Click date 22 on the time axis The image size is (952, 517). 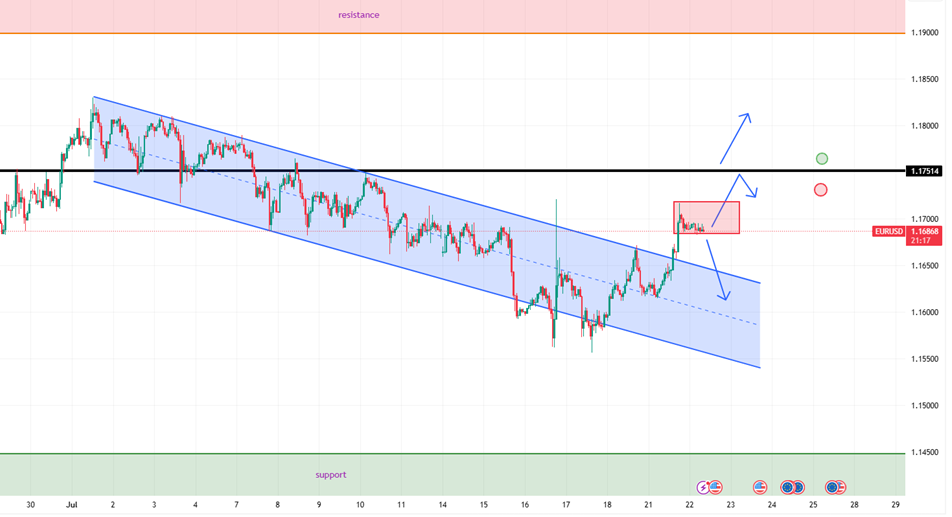(x=690, y=505)
